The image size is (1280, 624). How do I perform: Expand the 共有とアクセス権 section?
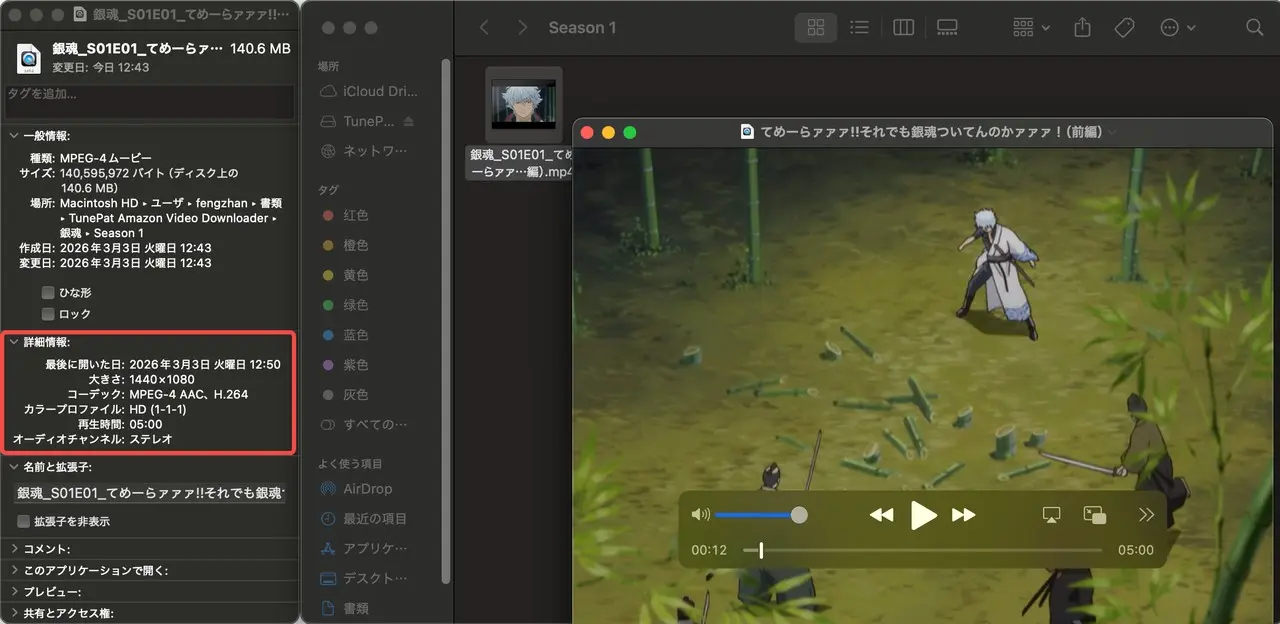12,613
